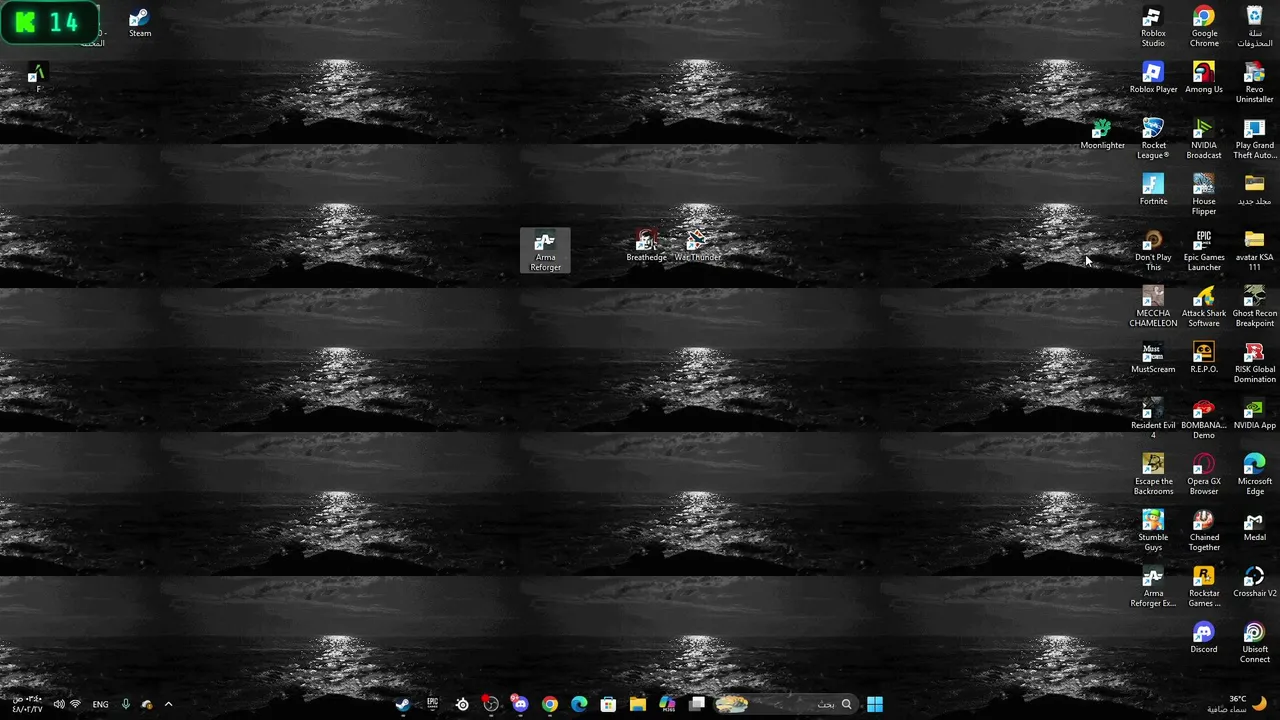Select the Ghost Recon Breakpoint icon
The width and height of the screenshot is (1280, 720).
[x=1254, y=308]
